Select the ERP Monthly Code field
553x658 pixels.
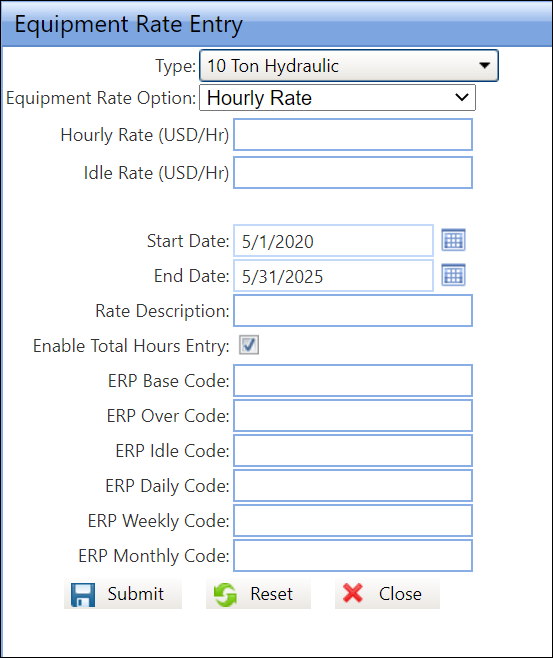353,556
